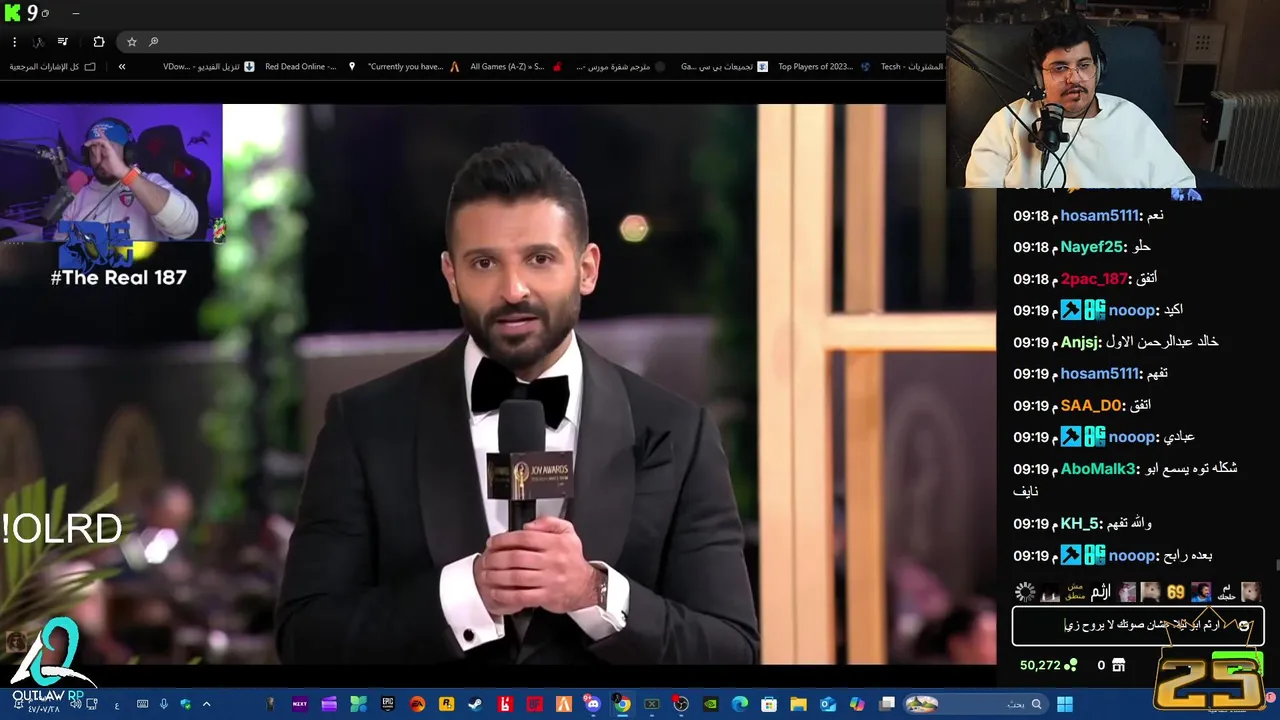This screenshot has height=720, width=1280.
Task: Open the Xbox app from the taskbar
Action: 651,705
